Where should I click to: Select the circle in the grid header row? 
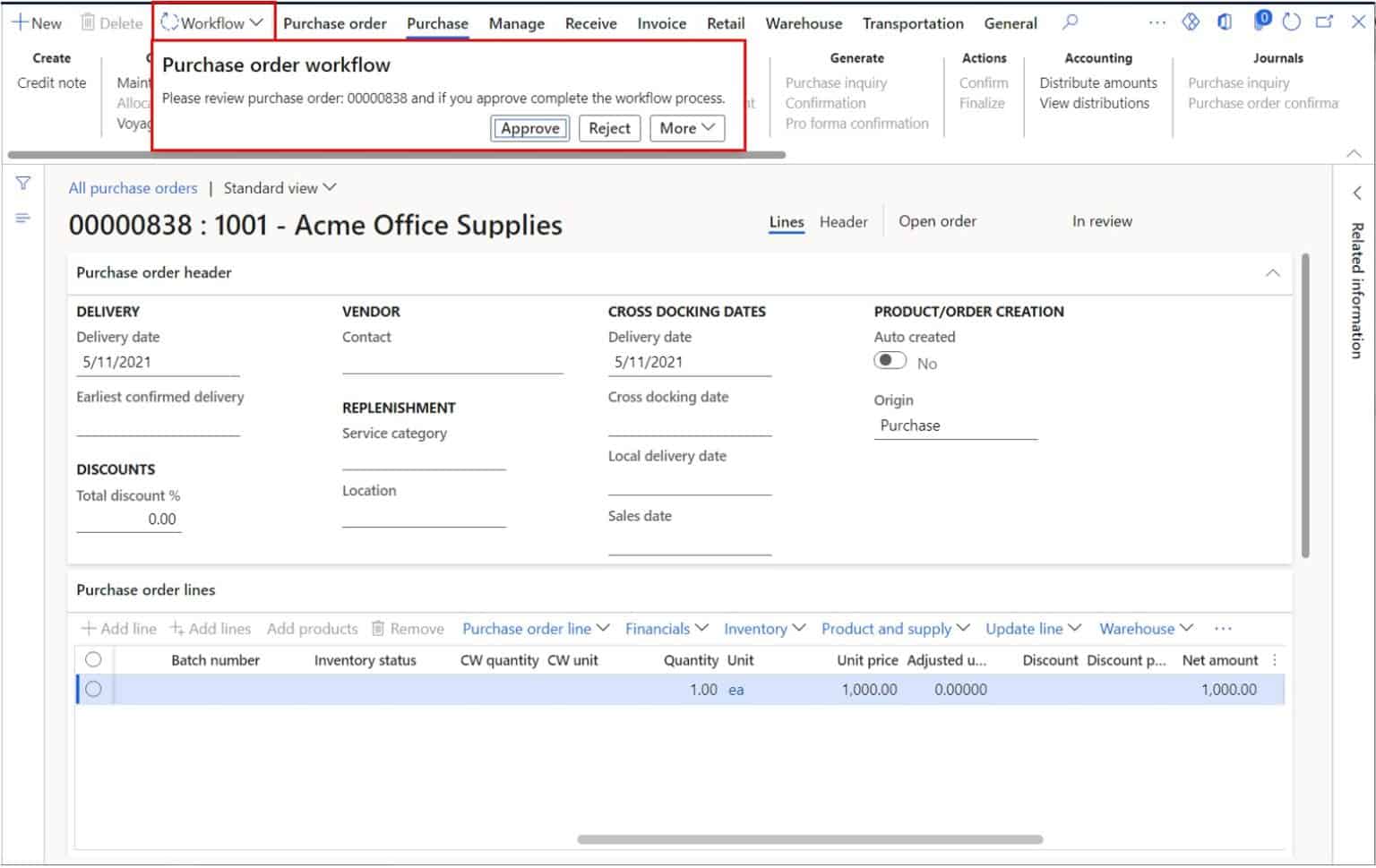(x=94, y=659)
